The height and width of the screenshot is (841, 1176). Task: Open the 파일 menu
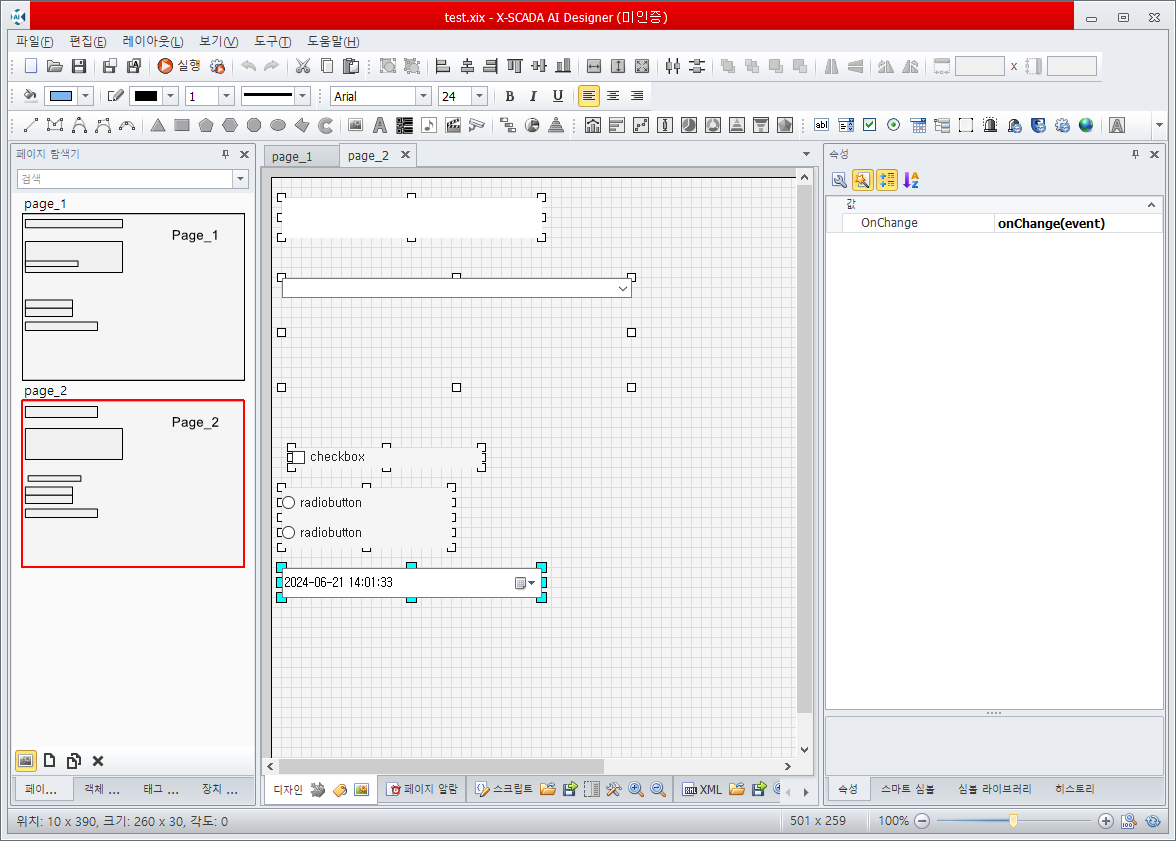pyautogui.click(x=34, y=42)
